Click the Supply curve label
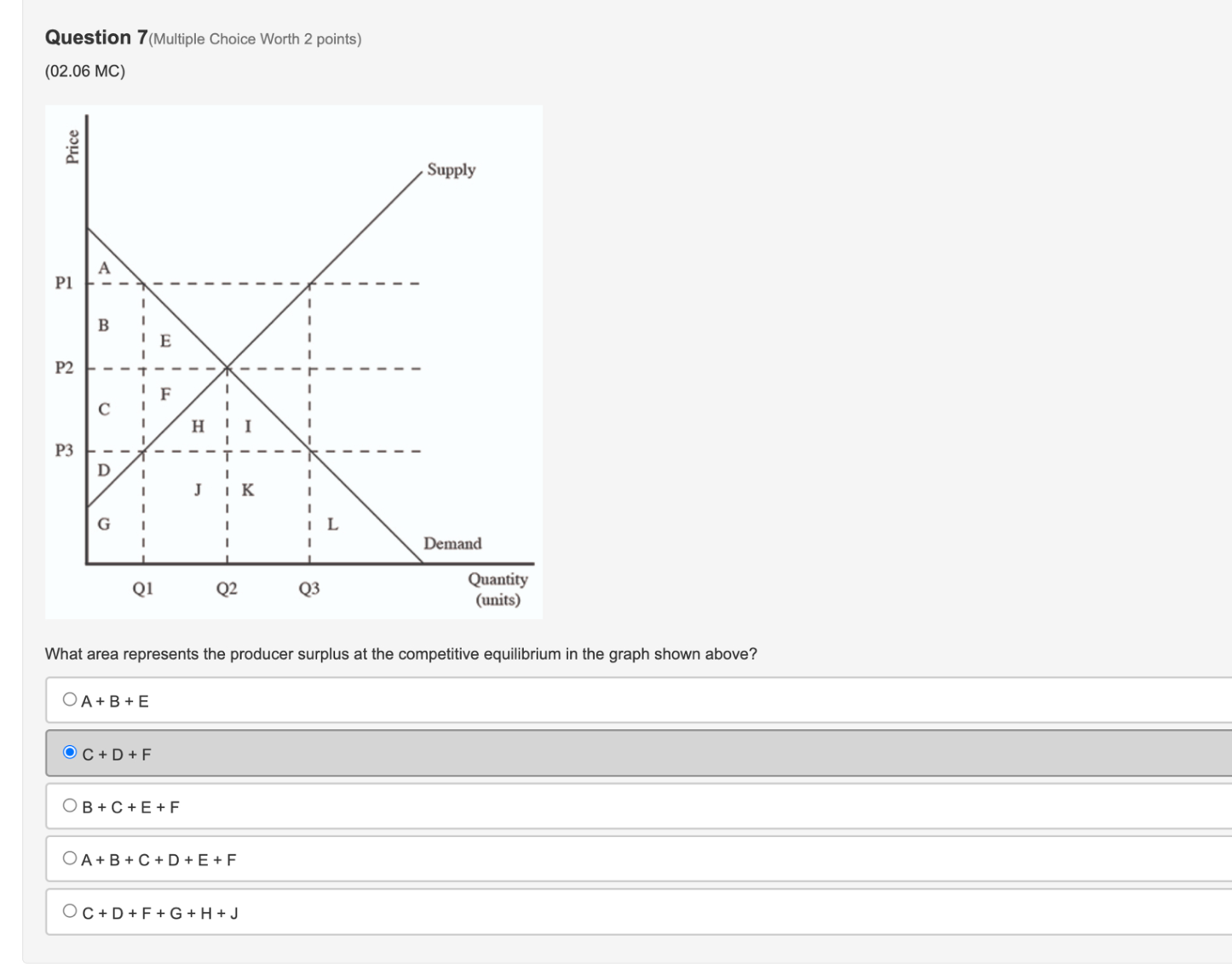The height and width of the screenshot is (964, 1232). [452, 169]
